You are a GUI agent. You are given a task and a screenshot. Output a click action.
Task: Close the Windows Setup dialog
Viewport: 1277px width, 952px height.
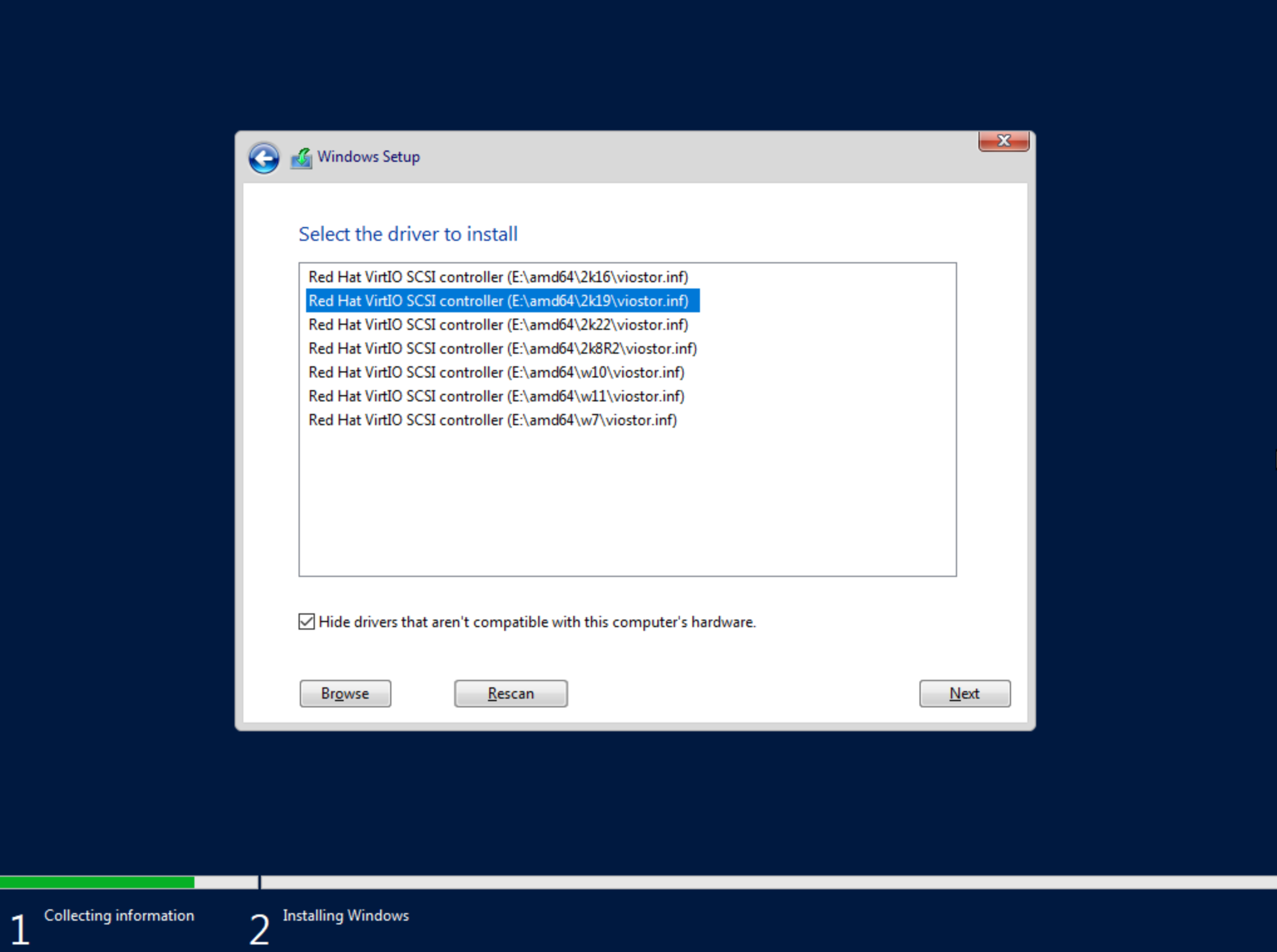click(1003, 141)
